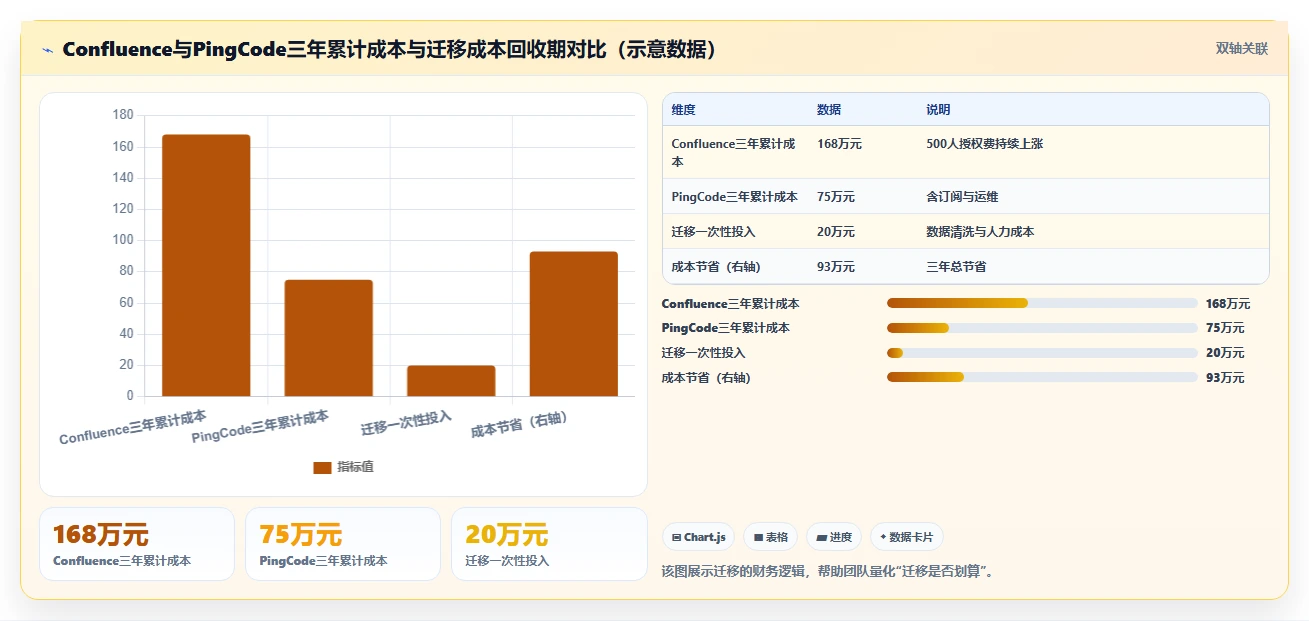Click the Chart.js chip
The image size is (1309, 621).
(x=698, y=537)
